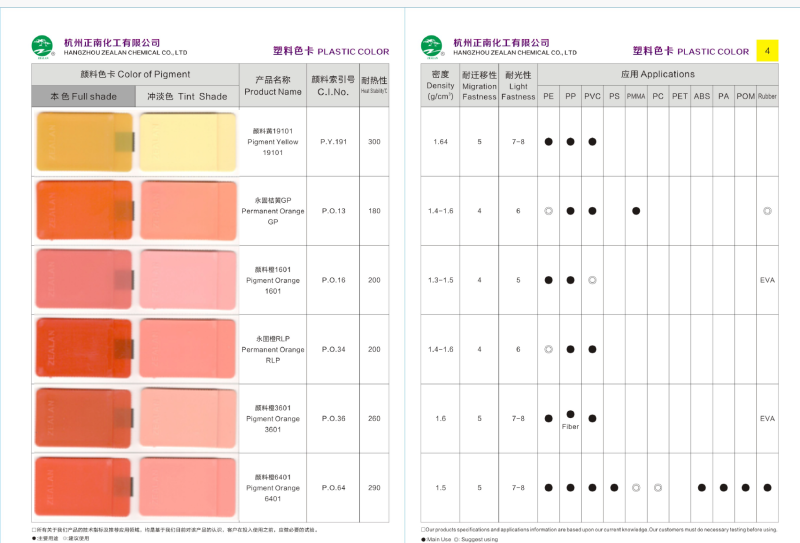Click the Zealan logo on the left page
800x543 pixels.
[x=41, y=46]
